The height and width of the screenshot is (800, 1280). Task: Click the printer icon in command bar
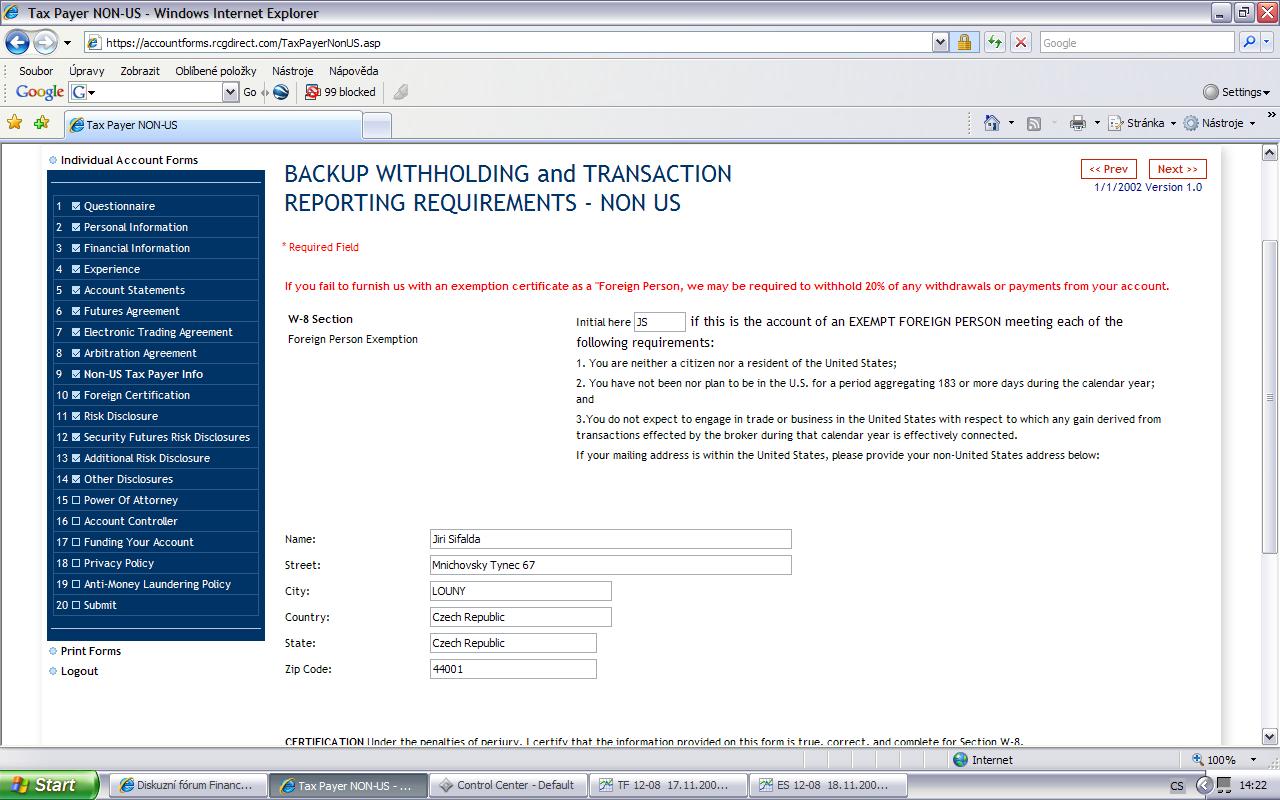coord(1077,123)
